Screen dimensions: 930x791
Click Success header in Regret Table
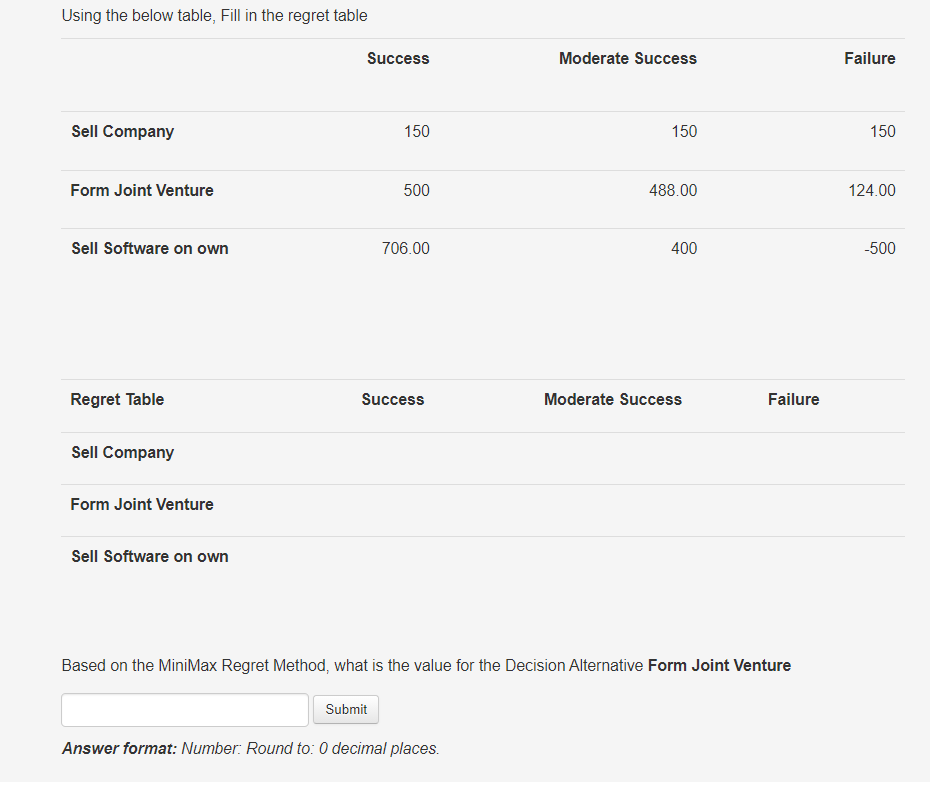tap(392, 399)
